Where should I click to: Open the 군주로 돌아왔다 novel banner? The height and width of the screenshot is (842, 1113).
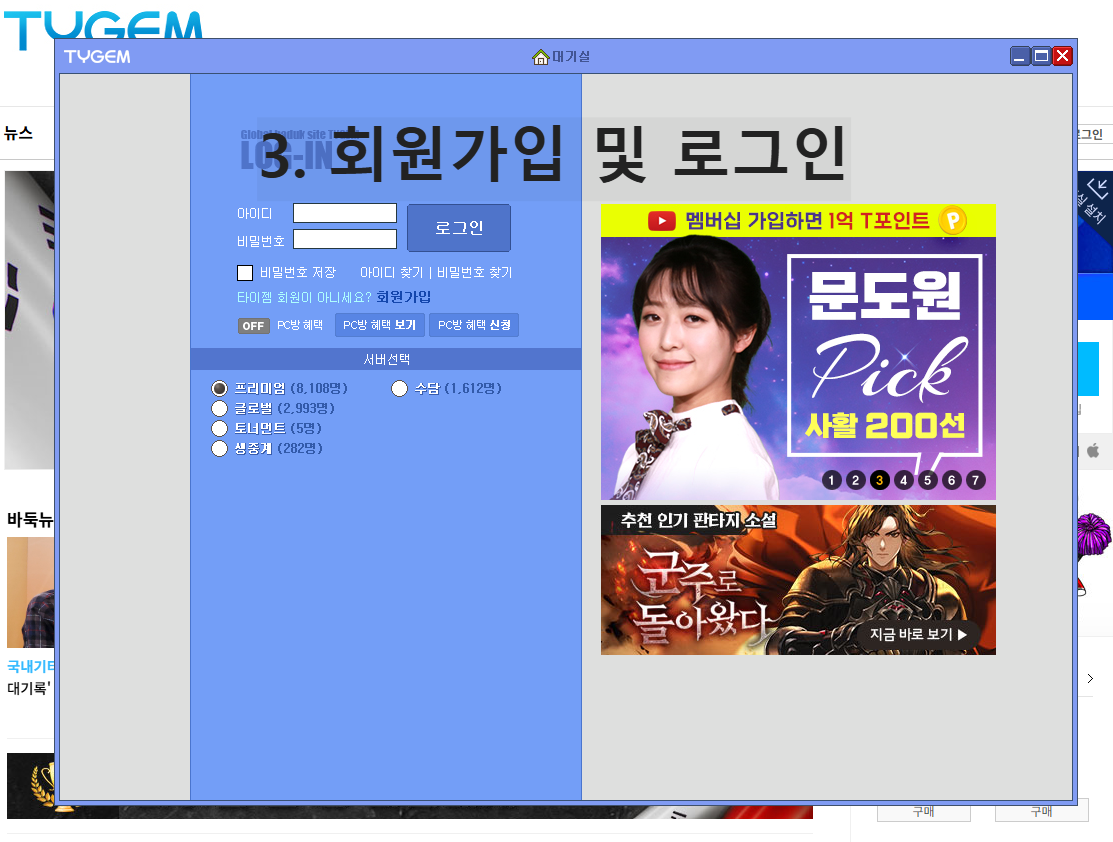(798, 579)
